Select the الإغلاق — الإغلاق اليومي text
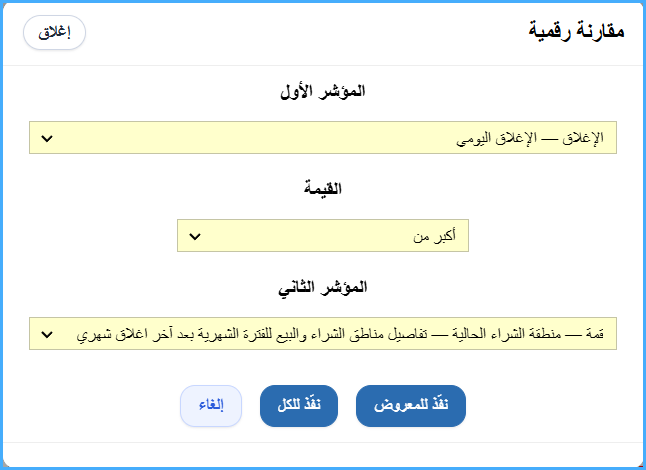This screenshot has height=470, width=646. coord(530,138)
